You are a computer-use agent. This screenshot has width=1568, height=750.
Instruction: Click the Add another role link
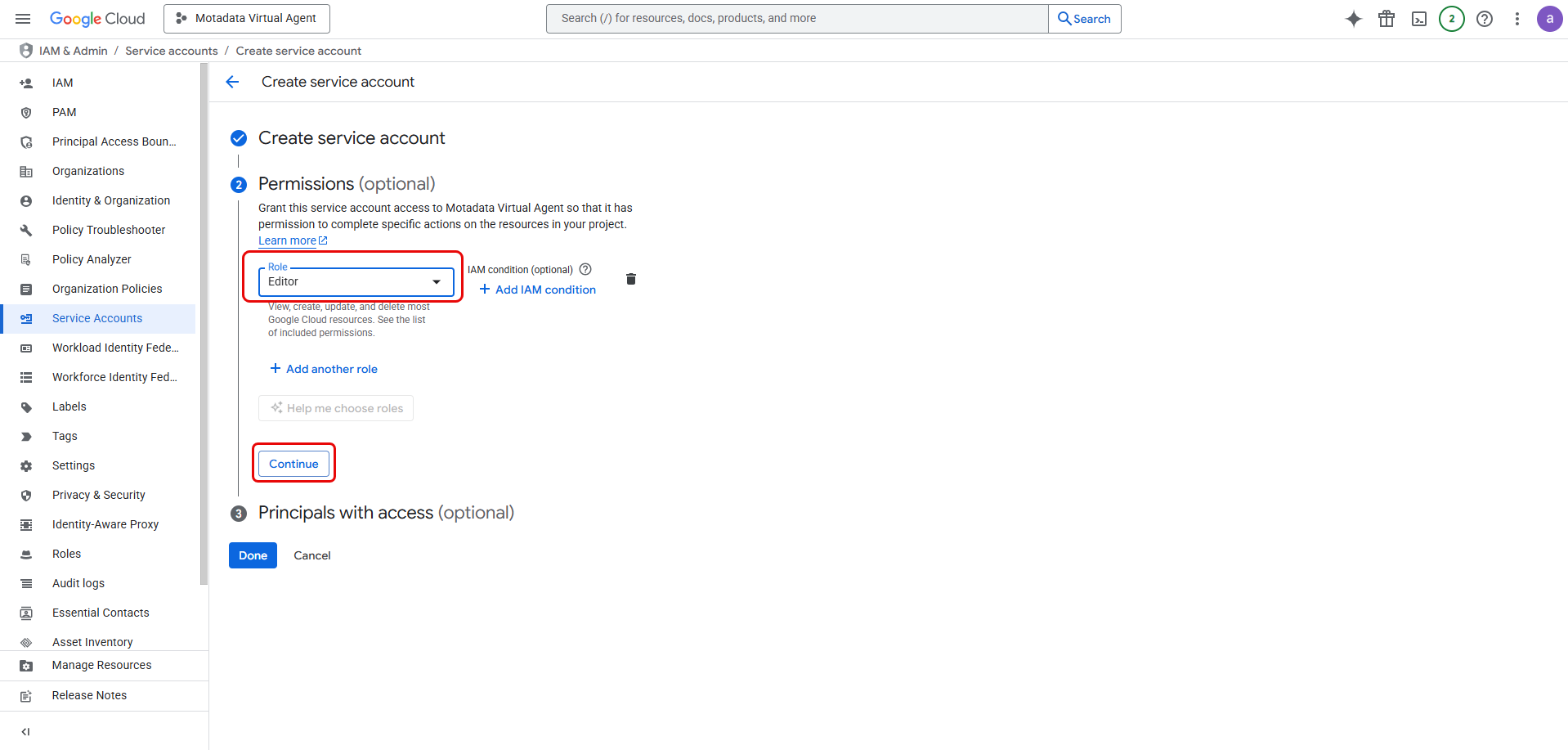[x=323, y=369]
